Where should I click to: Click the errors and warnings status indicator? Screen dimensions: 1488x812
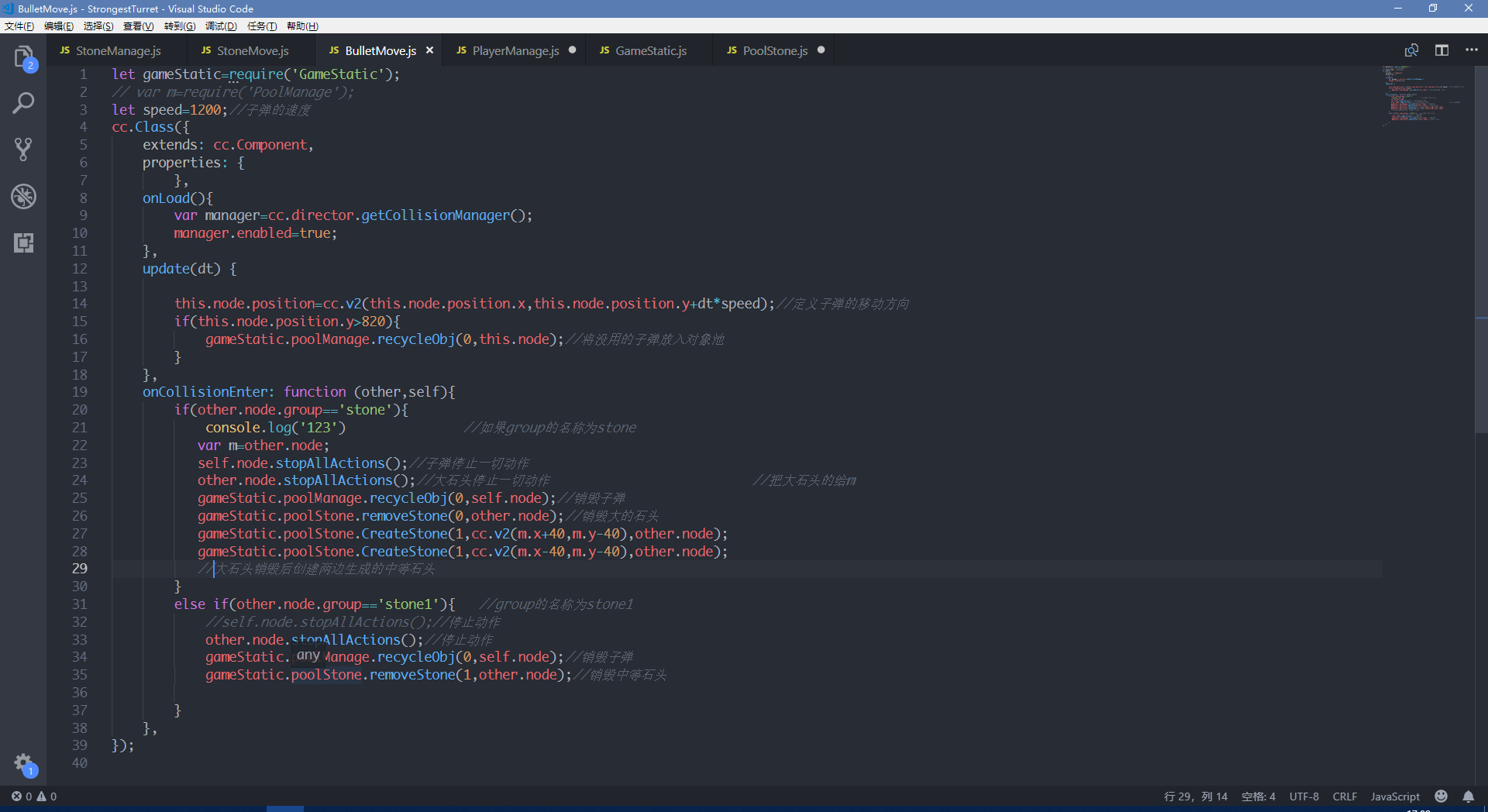pyautogui.click(x=34, y=797)
